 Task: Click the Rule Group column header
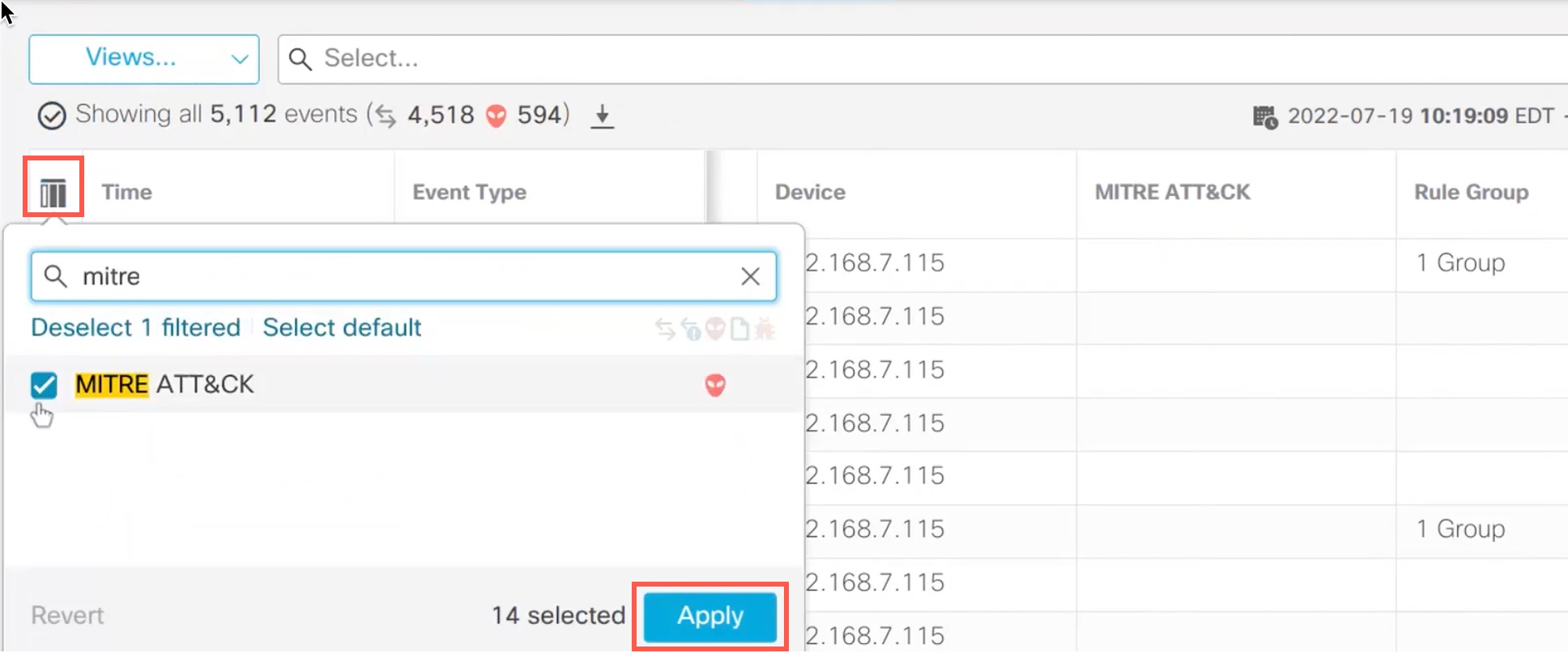coord(1471,193)
